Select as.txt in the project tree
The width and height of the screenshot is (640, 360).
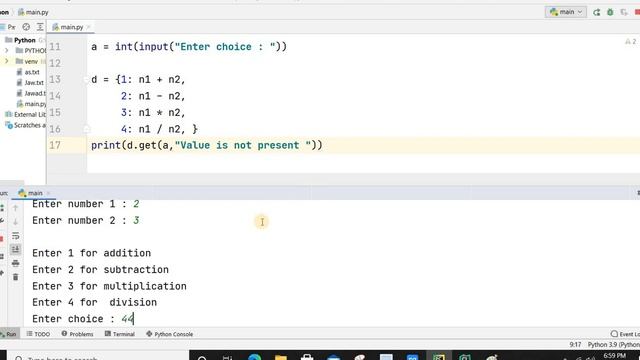[28, 72]
